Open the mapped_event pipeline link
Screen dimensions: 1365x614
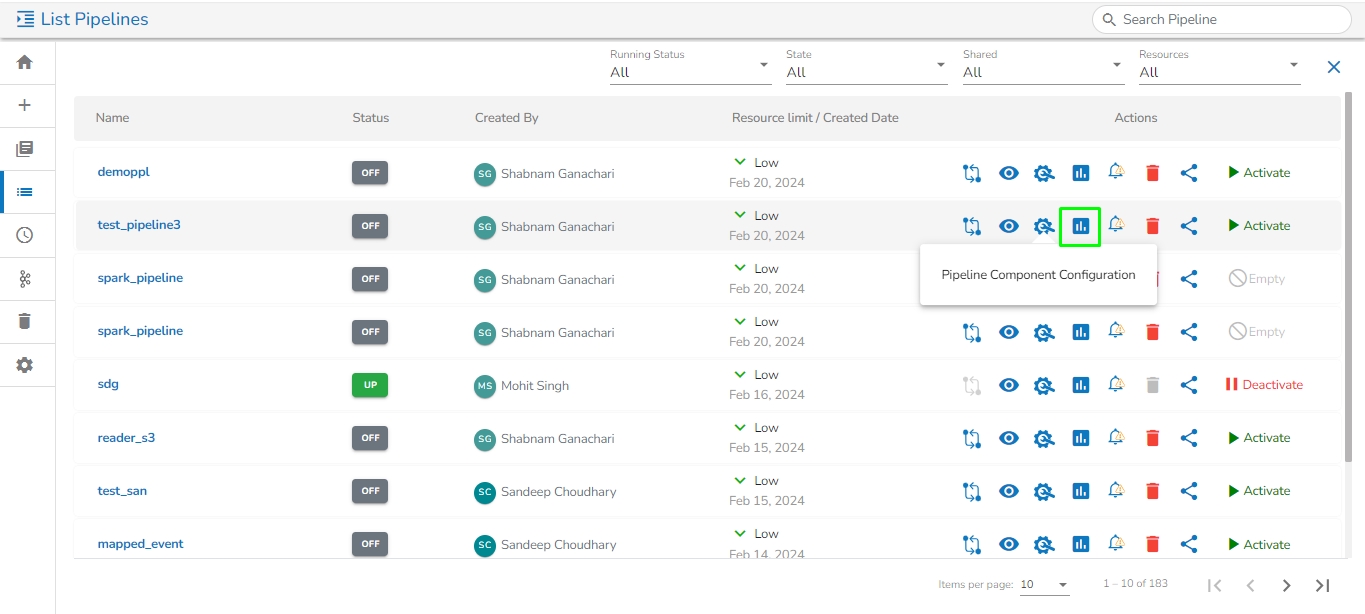pyautogui.click(x=140, y=544)
